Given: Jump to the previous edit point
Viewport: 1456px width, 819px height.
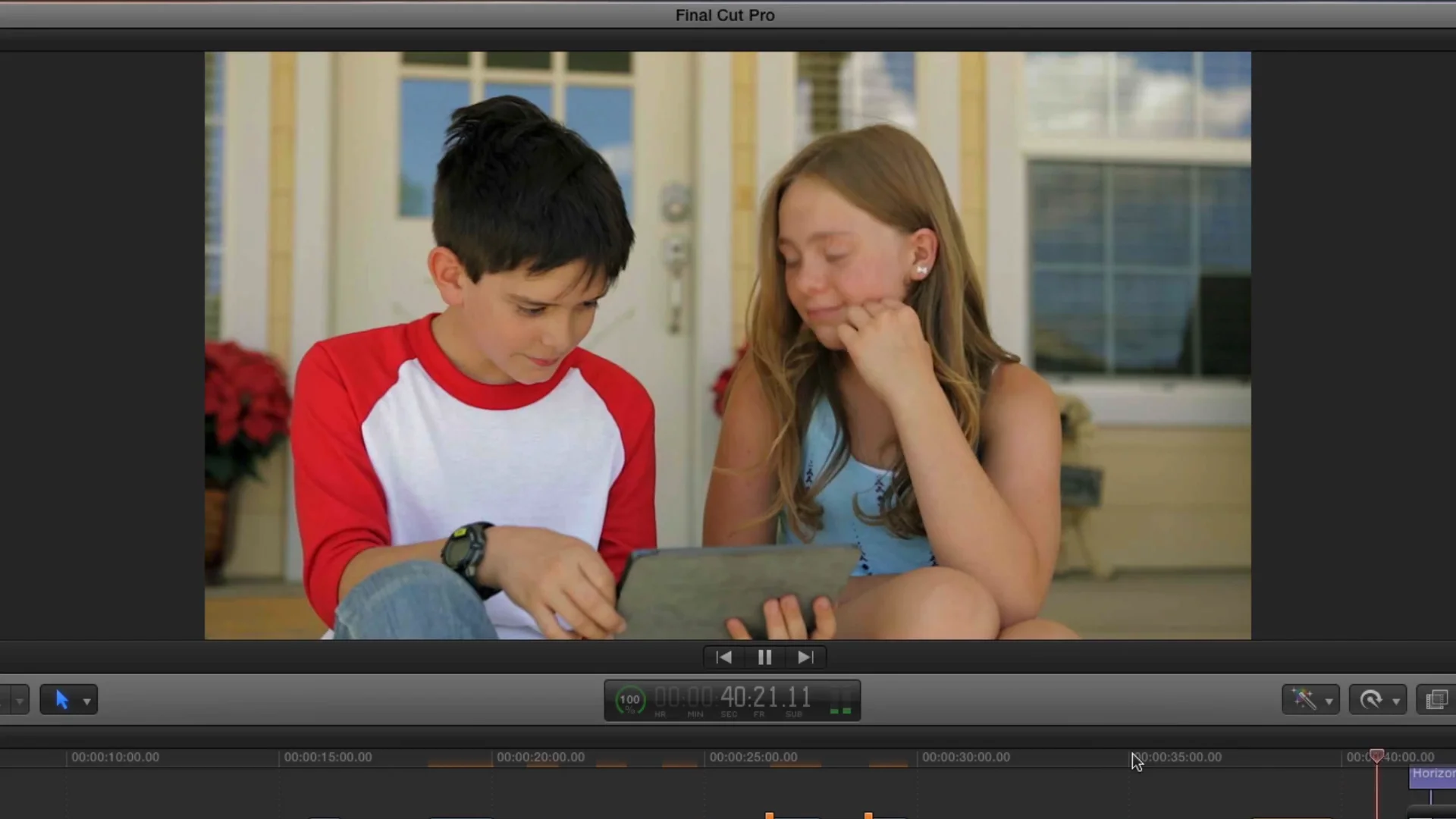Looking at the screenshot, I should 724,657.
